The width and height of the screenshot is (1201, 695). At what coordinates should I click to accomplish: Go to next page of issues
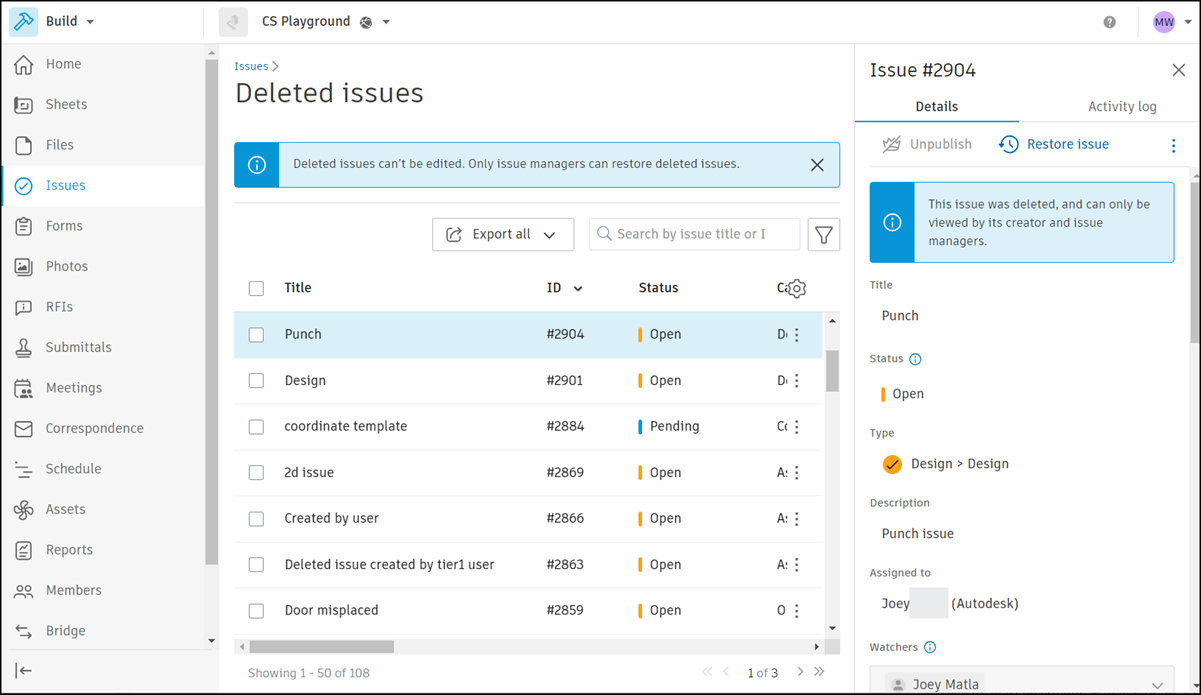click(x=800, y=672)
